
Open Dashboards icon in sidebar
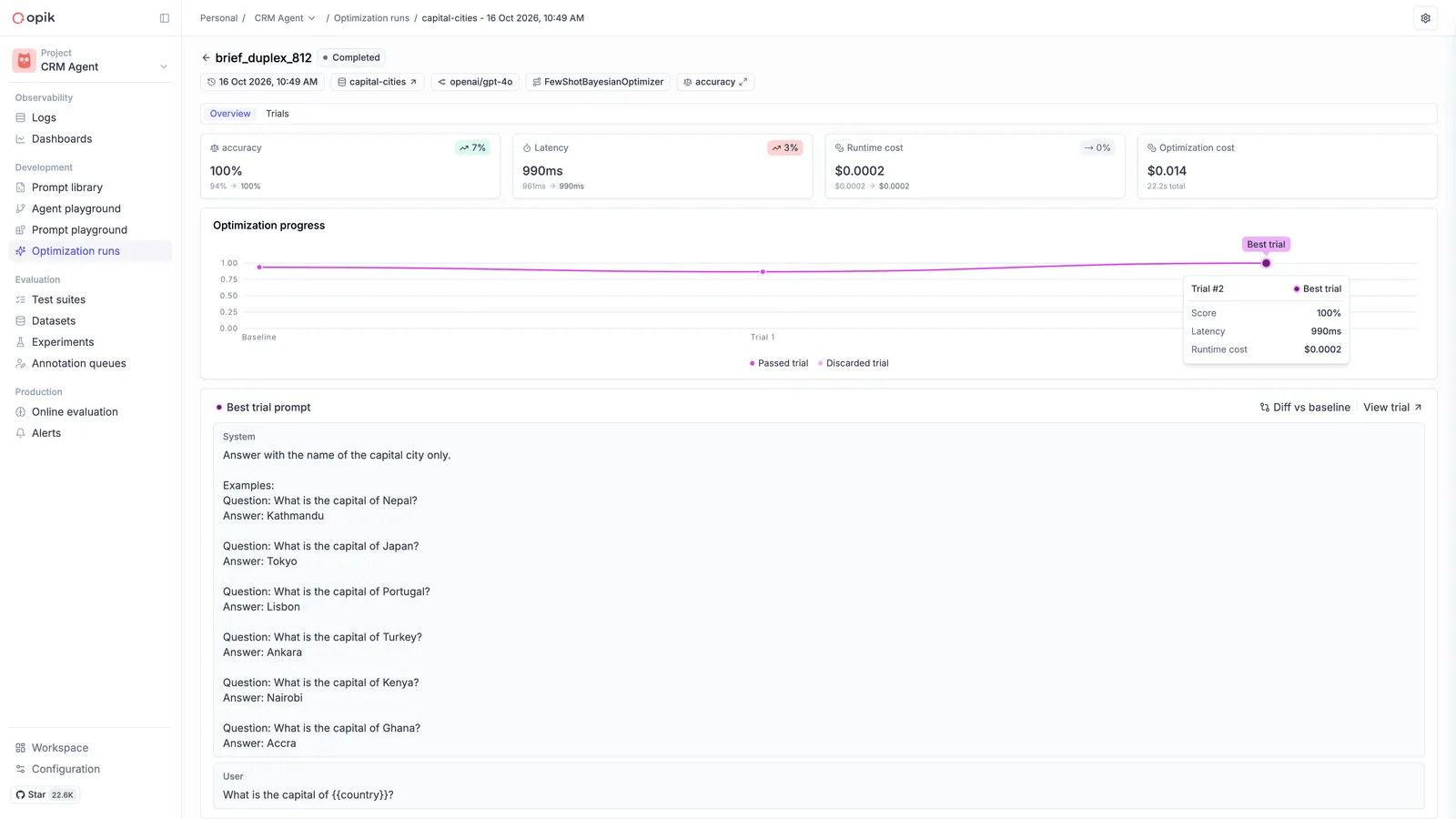[x=20, y=139]
